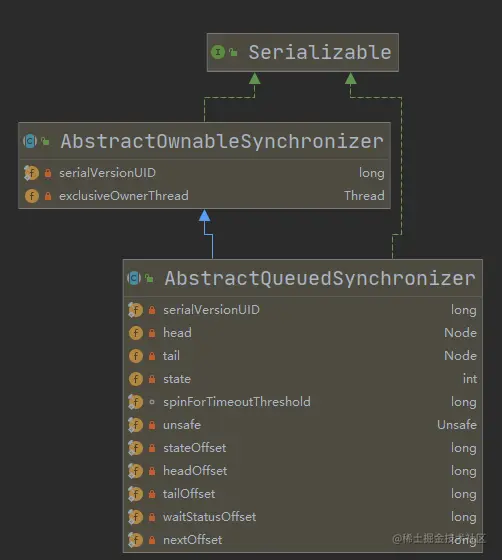
Task: Click static field icon beside nextOffset
Action: click(x=136, y=540)
